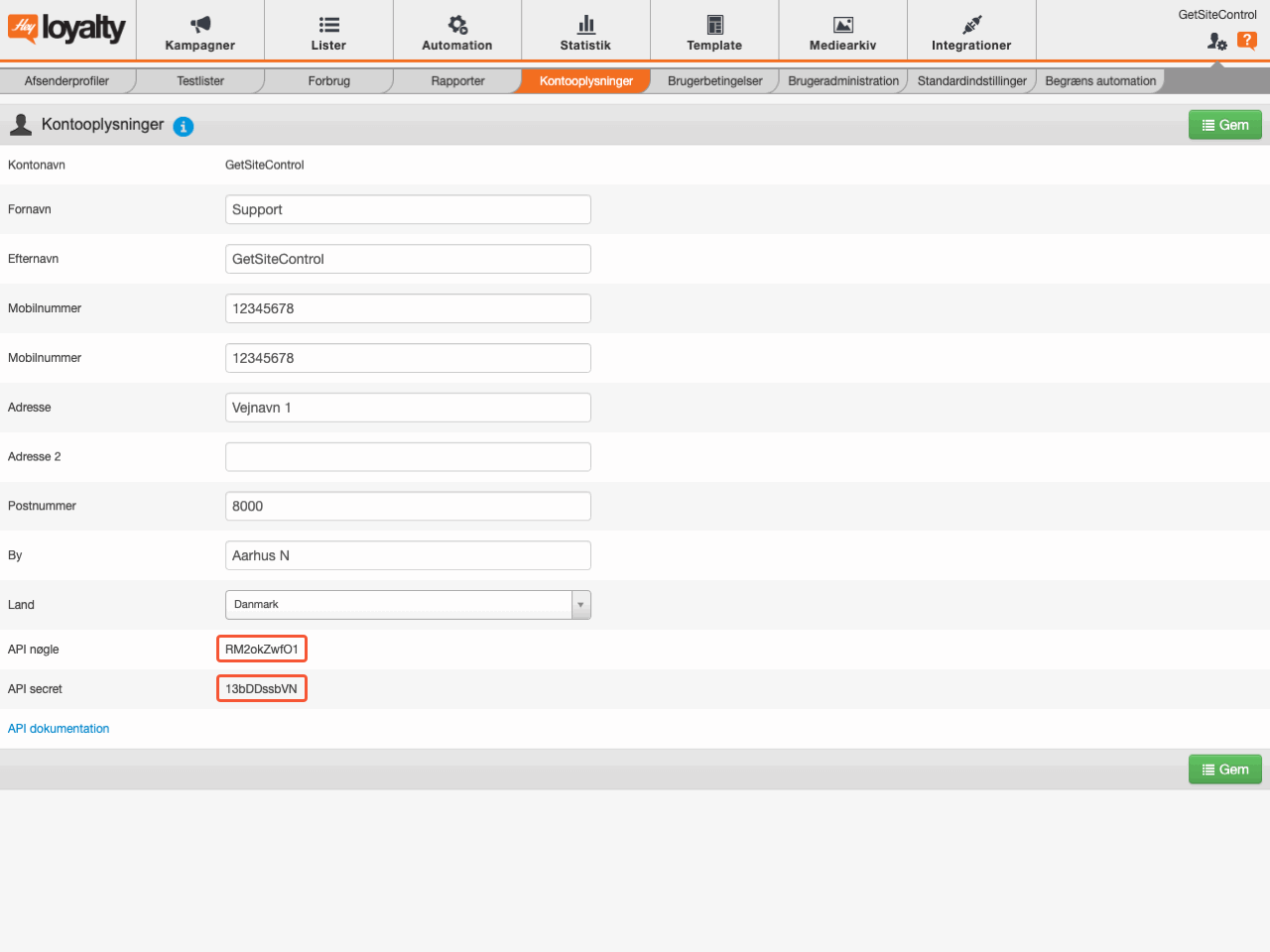
Task: Go to the Brugeradministration tab
Action: tap(842, 80)
